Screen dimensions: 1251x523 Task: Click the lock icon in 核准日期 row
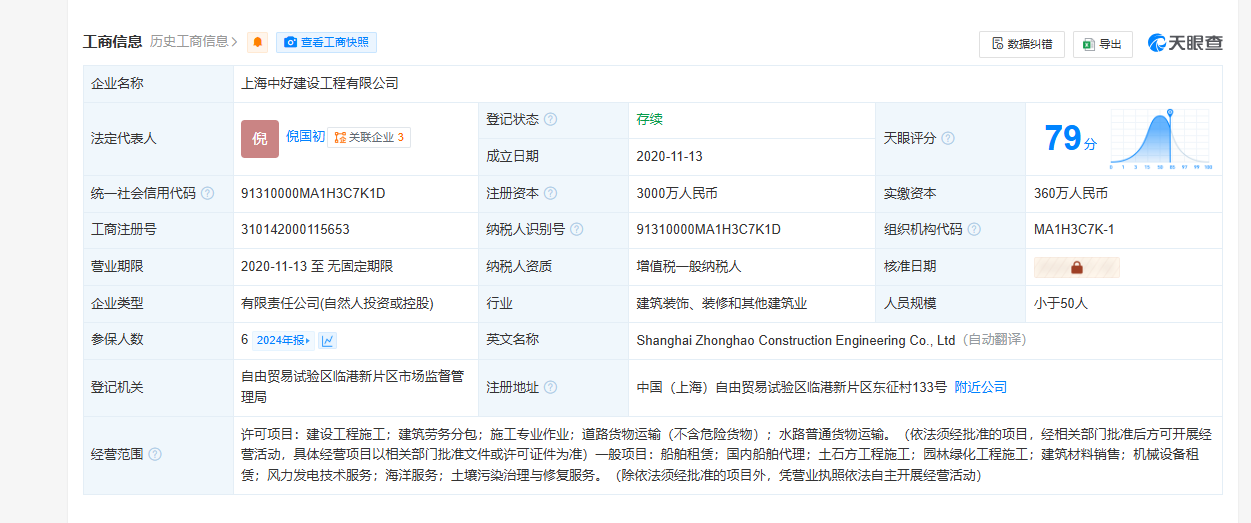click(1077, 267)
